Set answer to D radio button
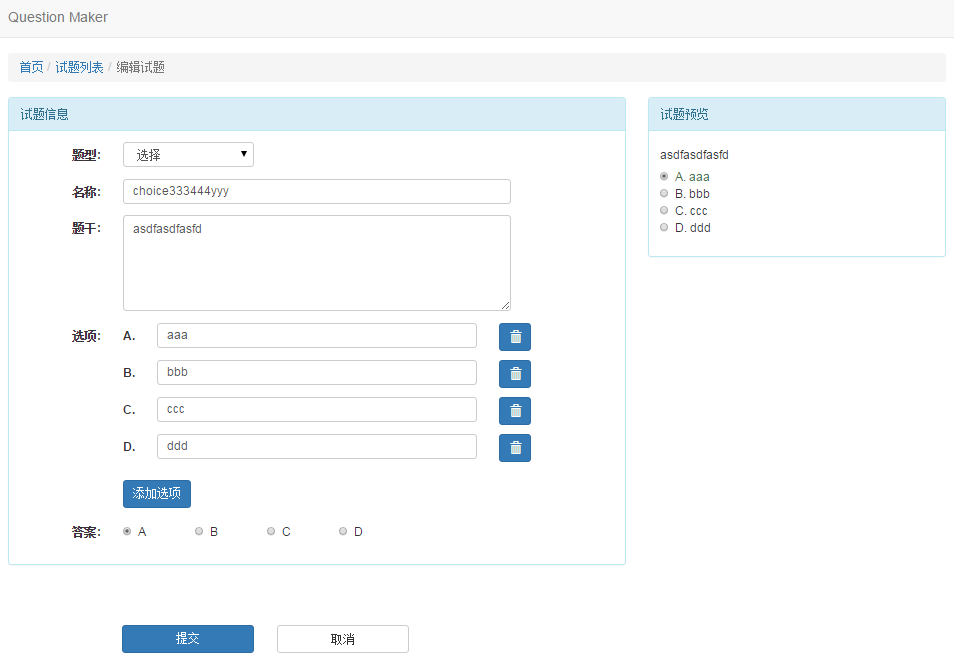This screenshot has height=663, width=954. point(343,532)
